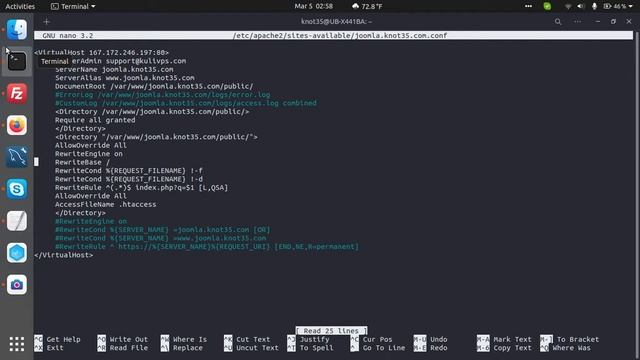Click the ServerAlias www.joomla.knot35.com line
This screenshot has height=360, width=640.
pos(124,78)
